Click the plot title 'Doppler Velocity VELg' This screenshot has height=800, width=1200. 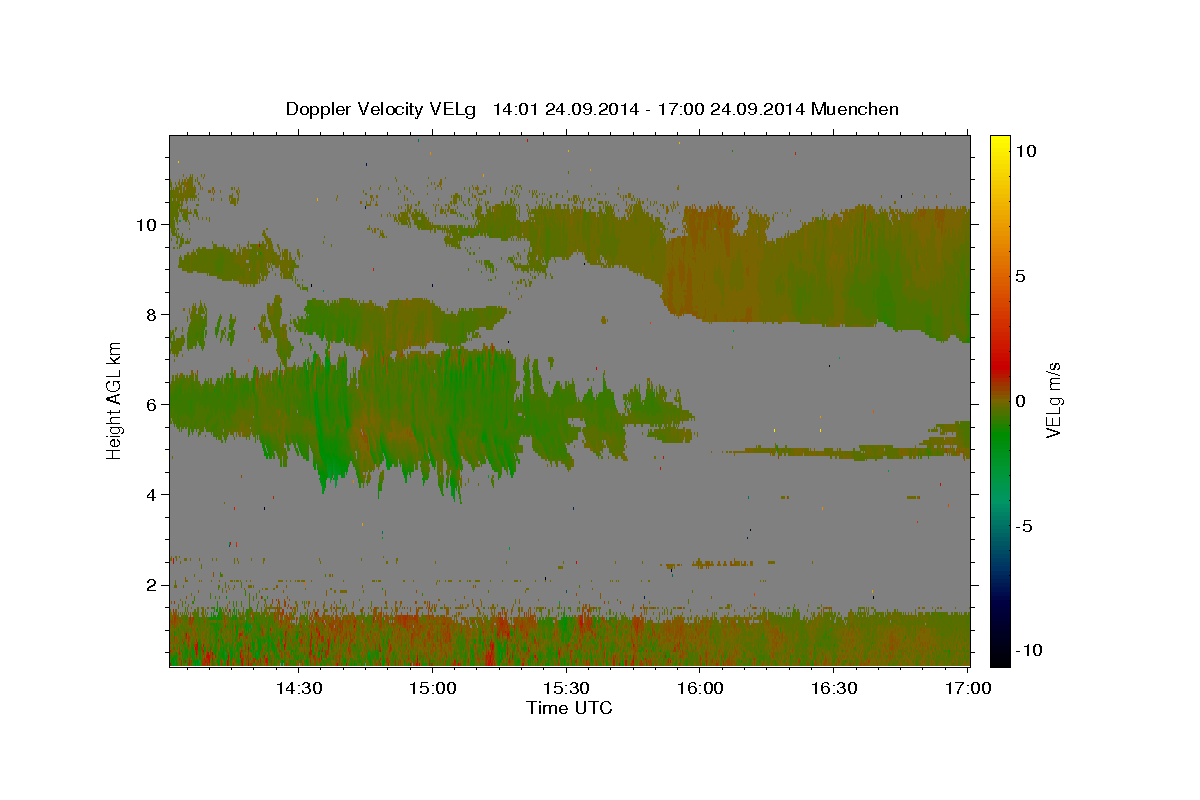click(x=383, y=109)
